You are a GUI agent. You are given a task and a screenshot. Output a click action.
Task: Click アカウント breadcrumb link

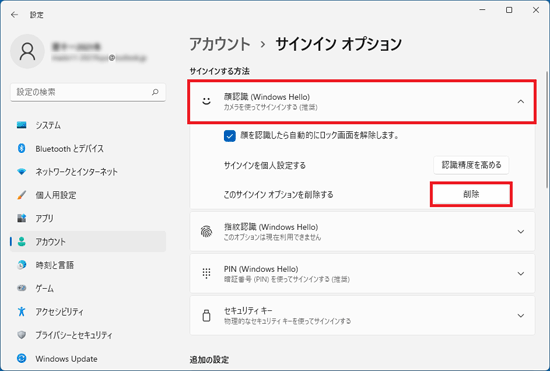click(x=220, y=45)
